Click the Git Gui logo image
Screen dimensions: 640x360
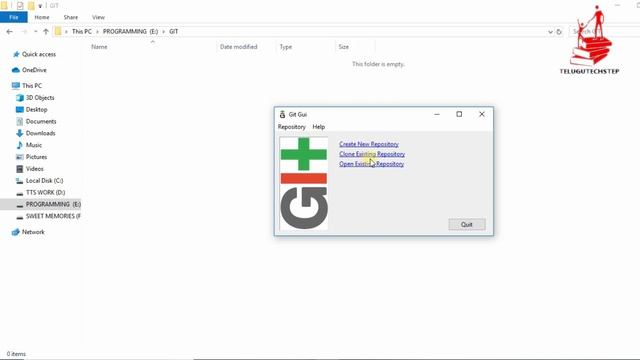[x=304, y=183]
